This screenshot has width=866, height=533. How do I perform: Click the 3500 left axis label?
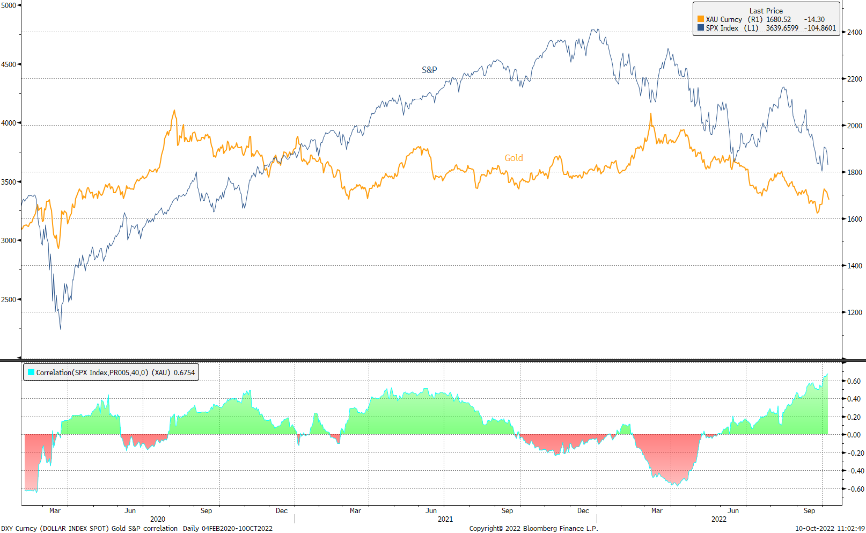[x=8, y=182]
